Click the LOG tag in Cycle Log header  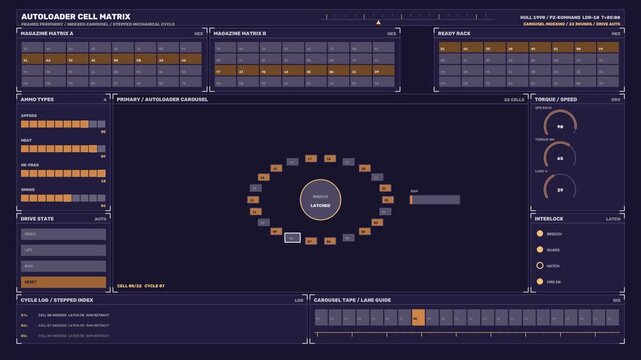299,300
